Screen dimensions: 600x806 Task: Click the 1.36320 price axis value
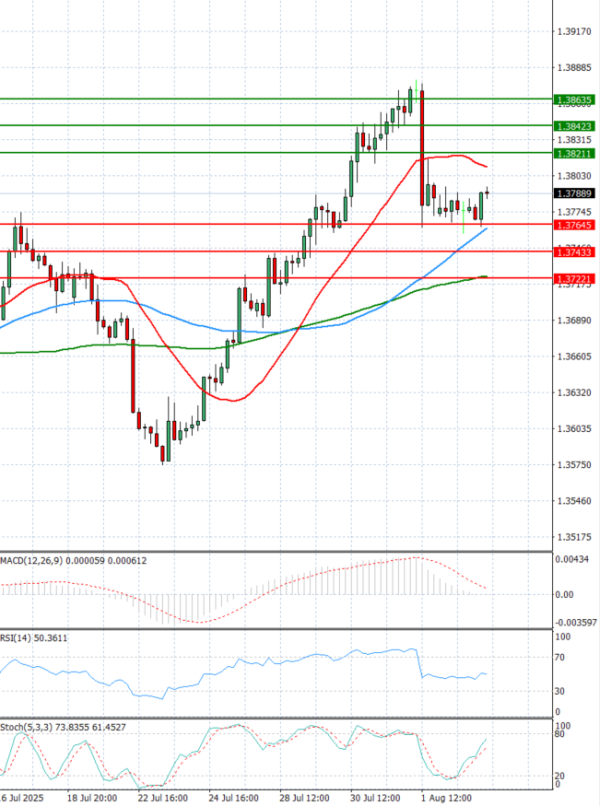[x=574, y=392]
